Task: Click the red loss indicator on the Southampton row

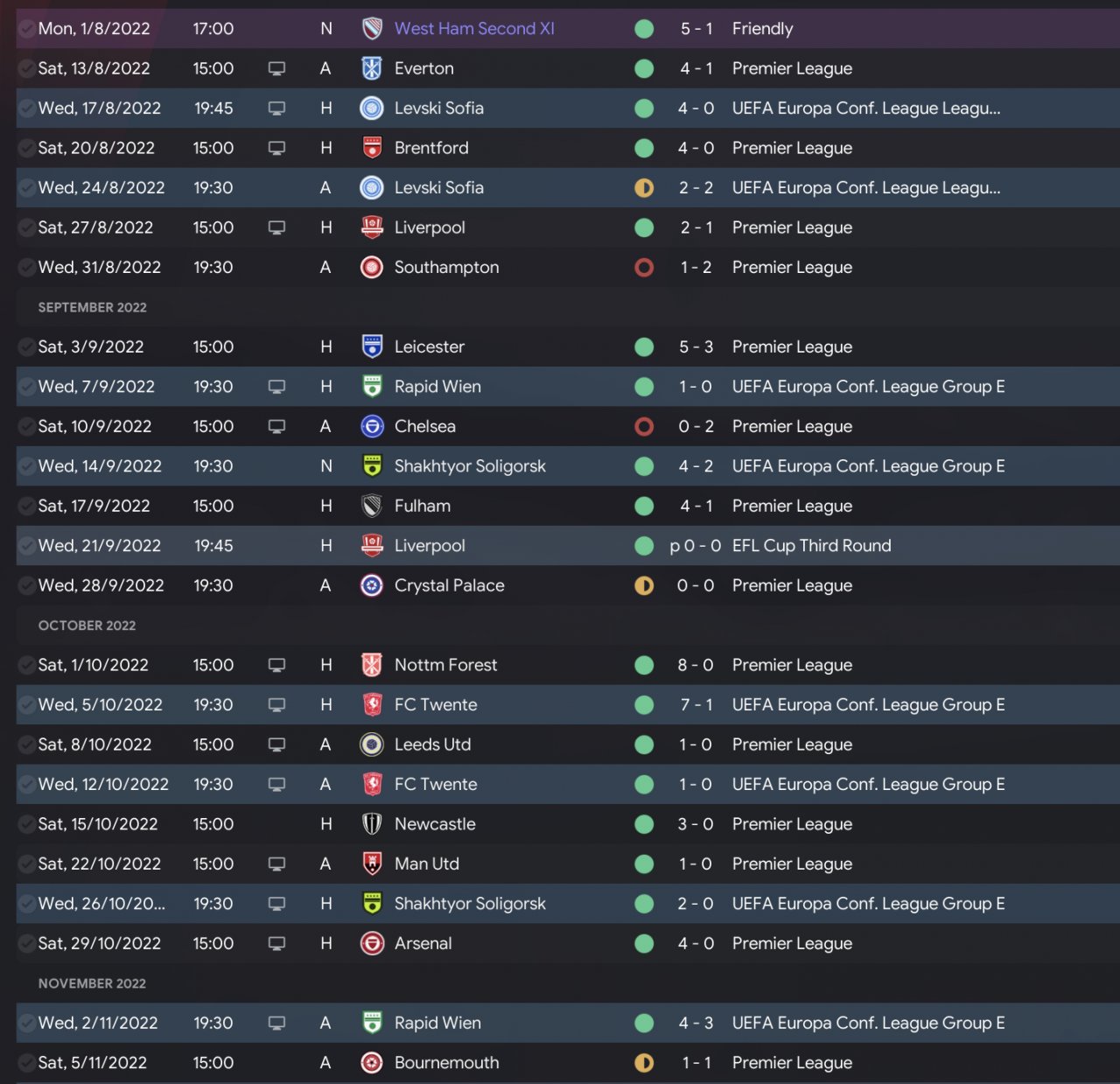Action: (644, 268)
